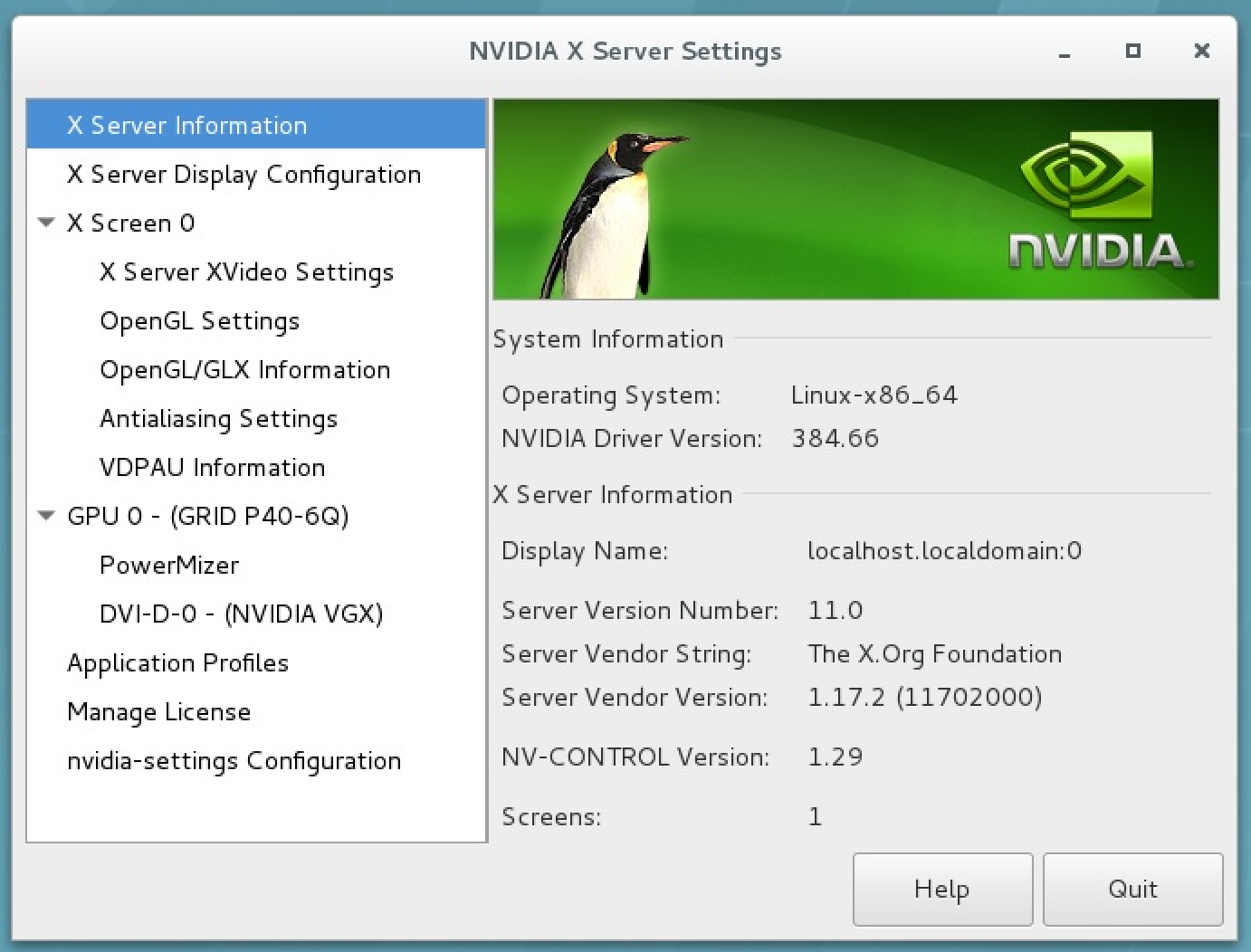Click the Quit button
The image size is (1251, 952).
[x=1132, y=889]
